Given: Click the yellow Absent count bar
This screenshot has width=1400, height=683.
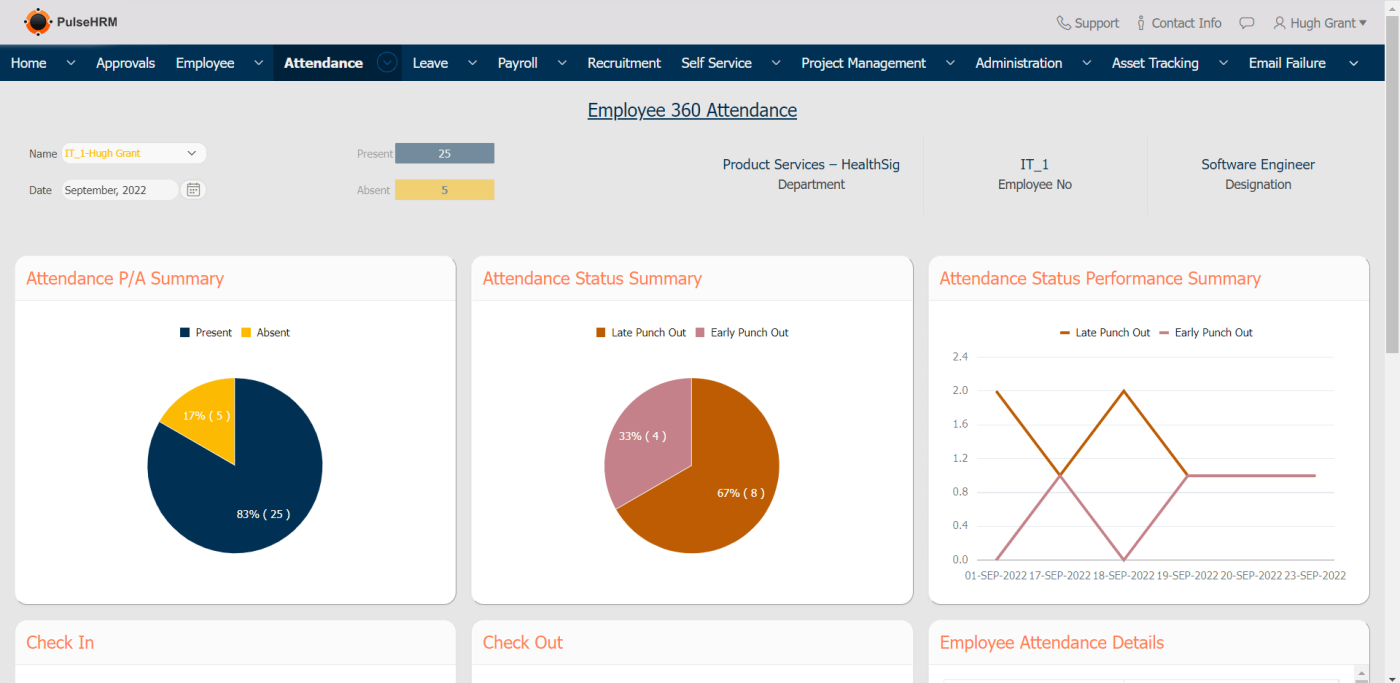Looking at the screenshot, I should [x=444, y=190].
